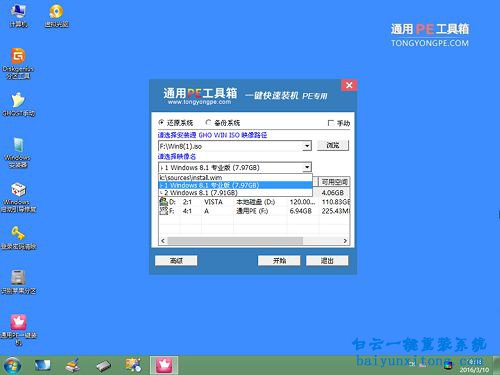Click the brush cleaner icon on the taskbar
Screen dimensions: 500x375
72,365
